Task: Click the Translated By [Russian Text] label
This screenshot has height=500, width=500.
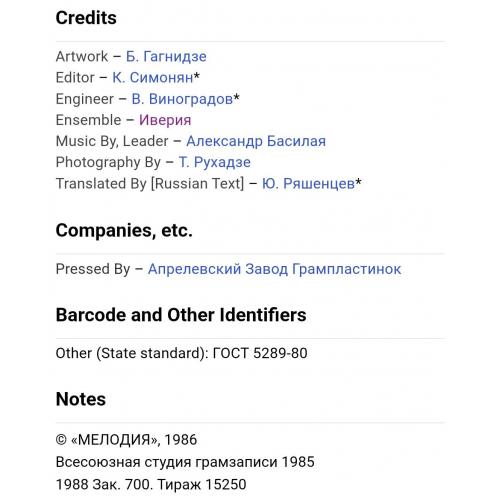Action: [150, 184]
